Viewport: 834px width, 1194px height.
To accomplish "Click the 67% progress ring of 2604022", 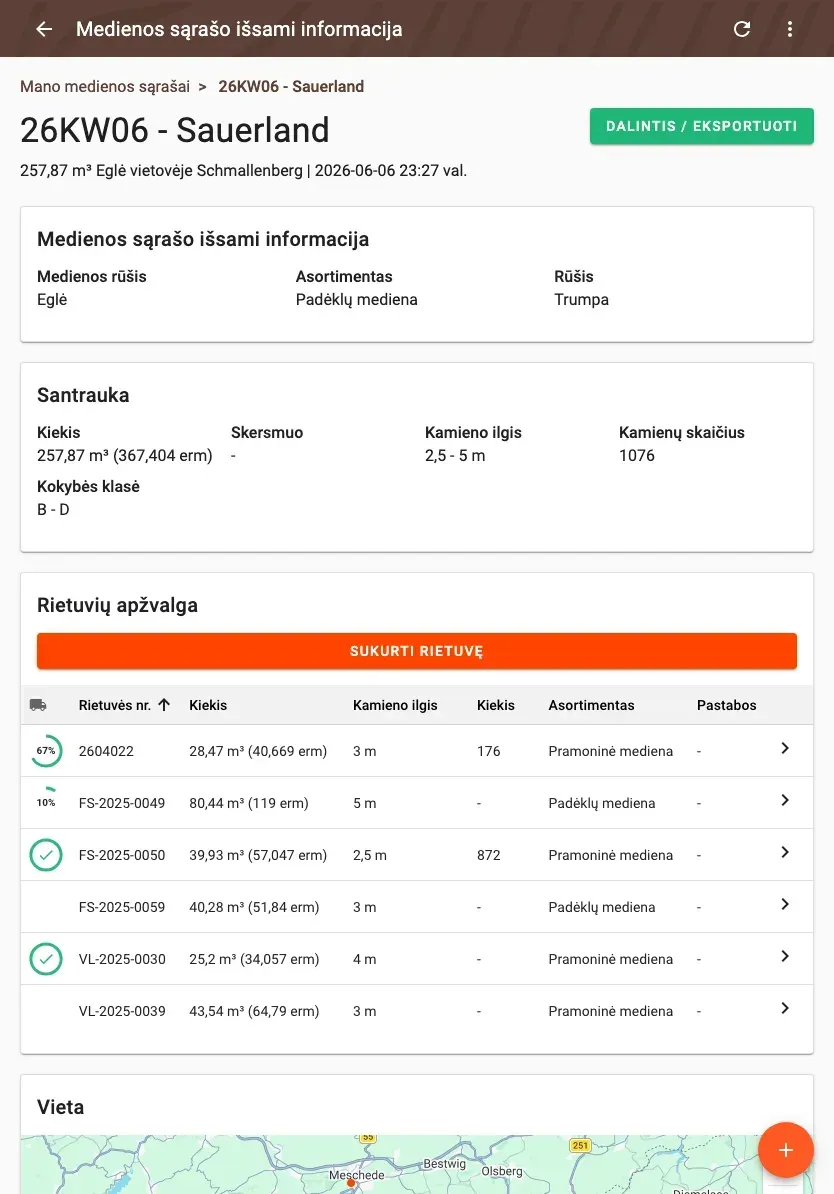I will pos(46,751).
